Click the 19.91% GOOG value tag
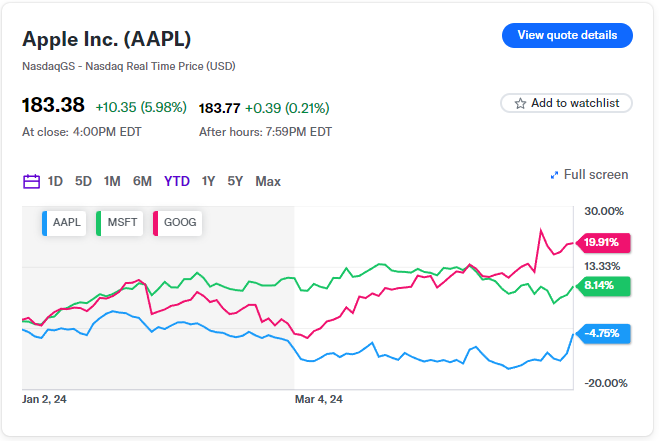This screenshot has width=659, height=441. click(603, 243)
